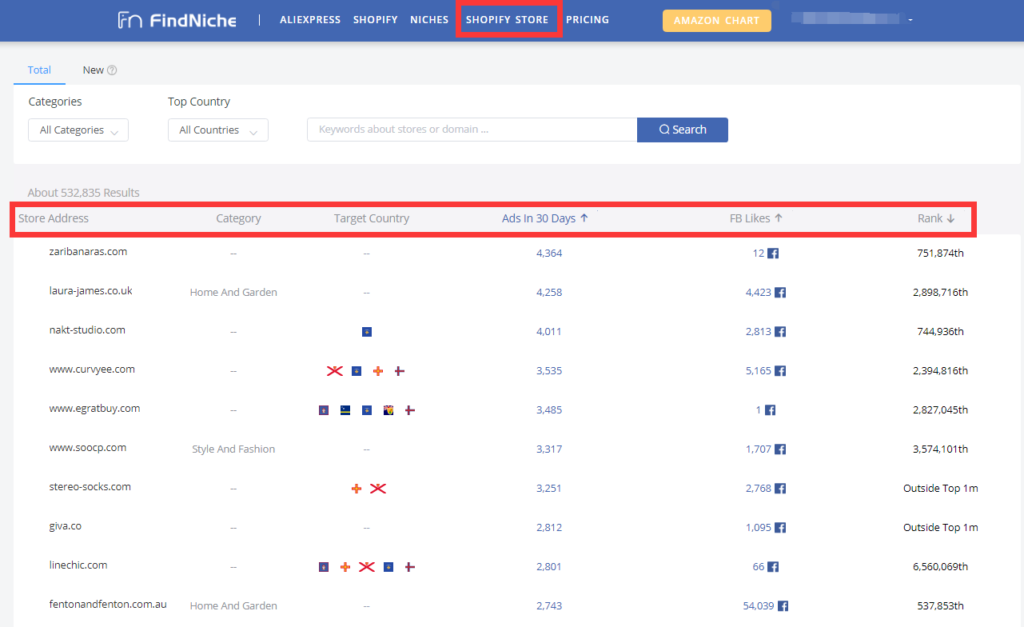This screenshot has width=1024, height=627.
Task: Click first flag in www.egratbuy.com row
Action: (x=324, y=410)
